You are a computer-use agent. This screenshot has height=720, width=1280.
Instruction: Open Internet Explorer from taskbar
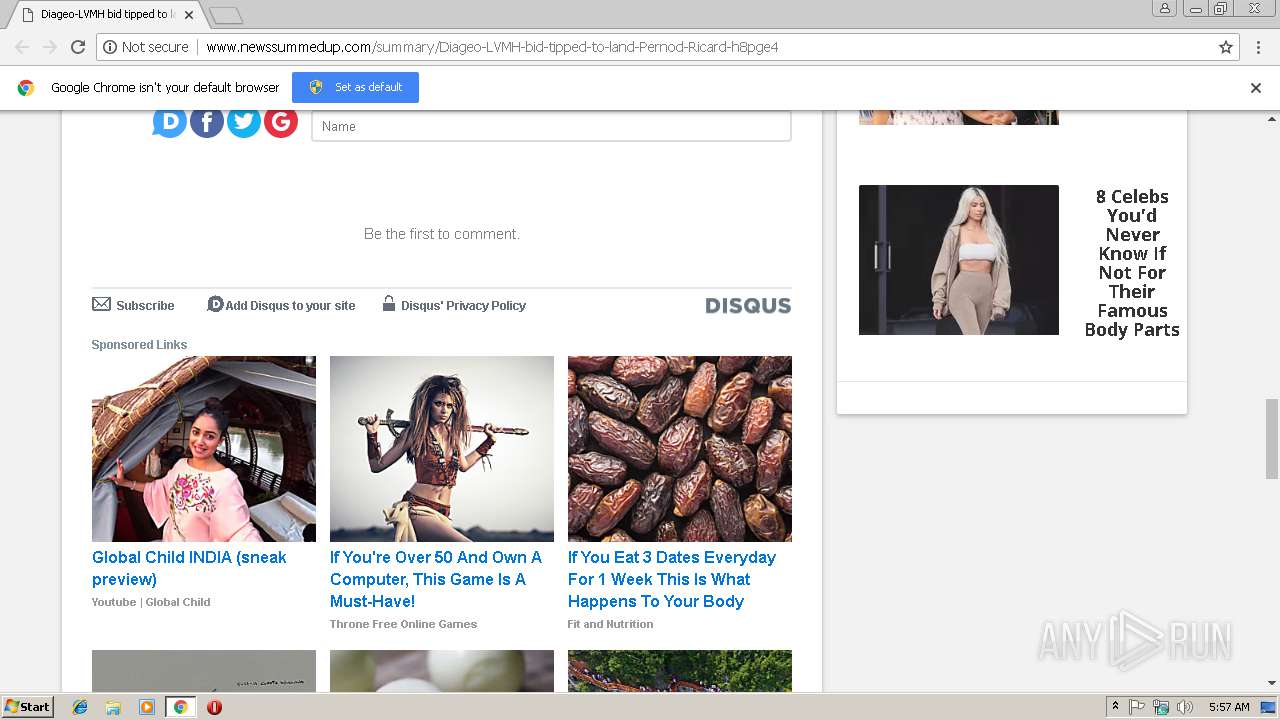point(80,707)
